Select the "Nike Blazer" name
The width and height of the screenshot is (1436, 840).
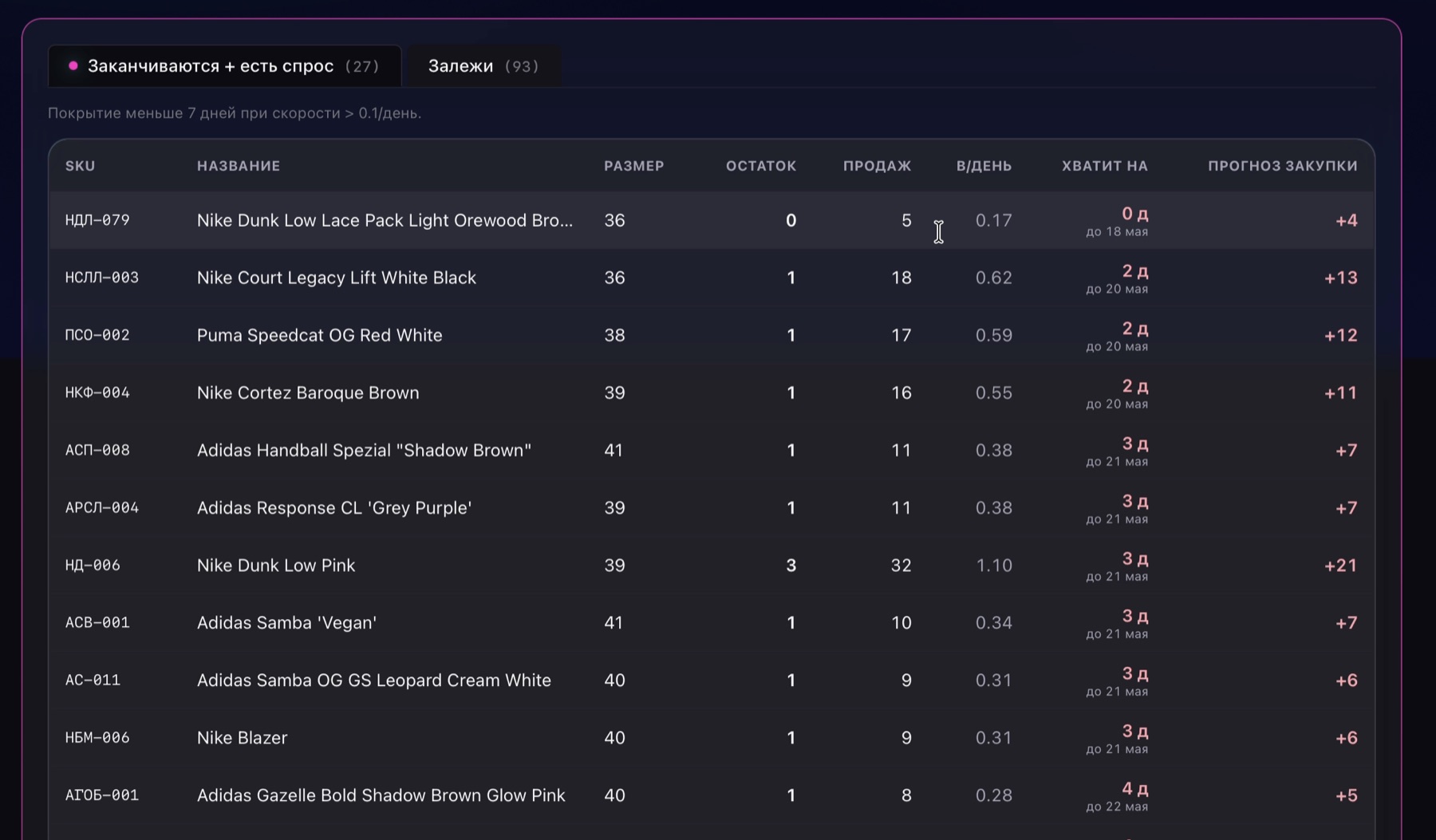243,737
